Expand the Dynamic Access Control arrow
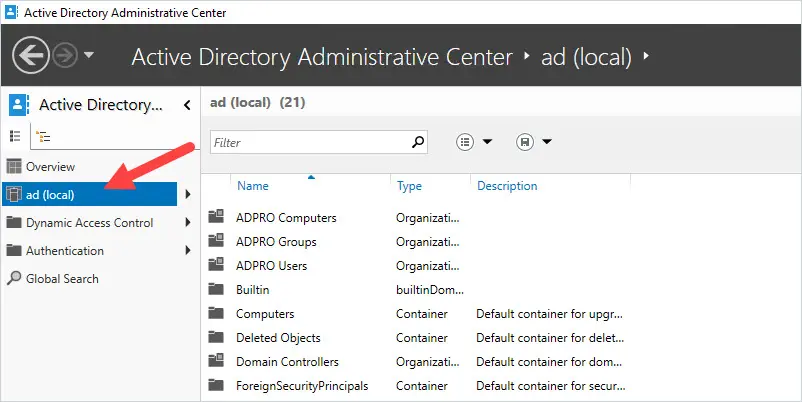Viewport: 802px width, 402px height. (x=188, y=222)
